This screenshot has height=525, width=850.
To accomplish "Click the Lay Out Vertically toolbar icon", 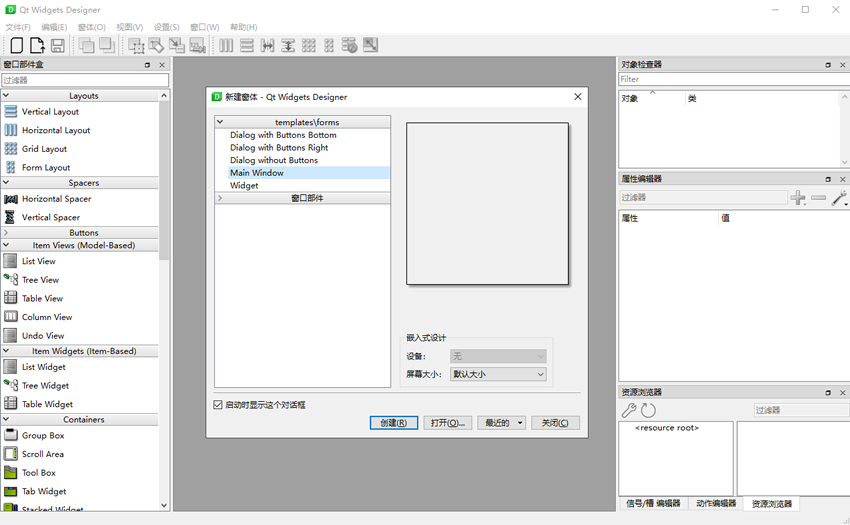I will (247, 46).
